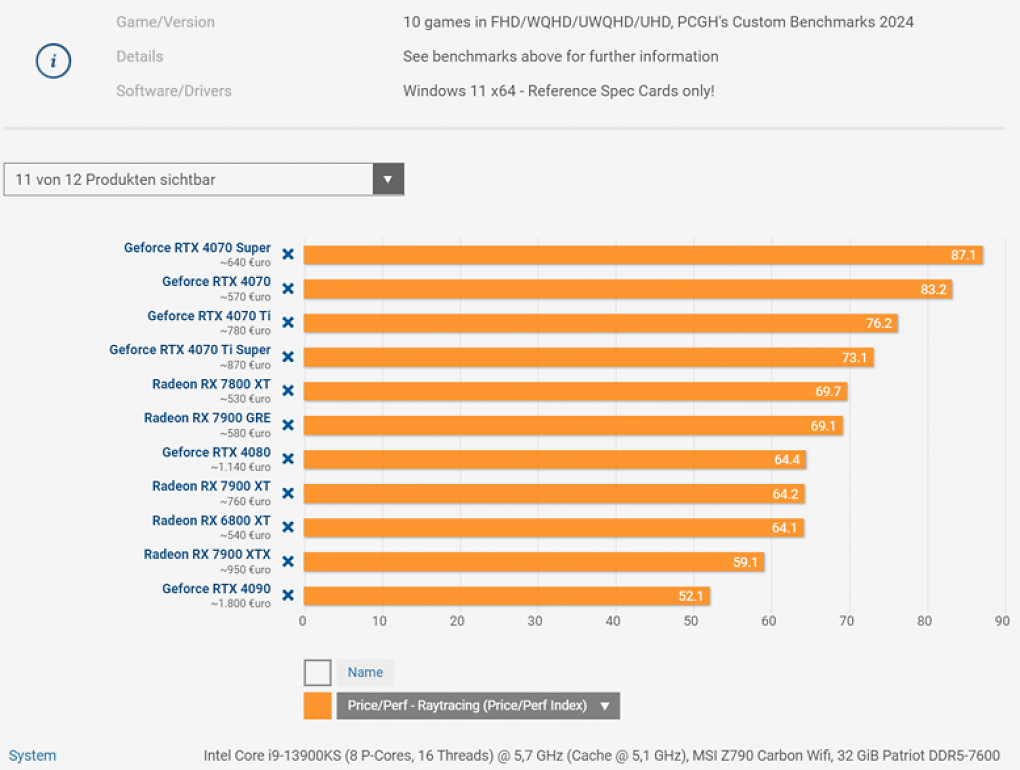Click the round info icon
The height and width of the screenshot is (770, 1020).
53,61
